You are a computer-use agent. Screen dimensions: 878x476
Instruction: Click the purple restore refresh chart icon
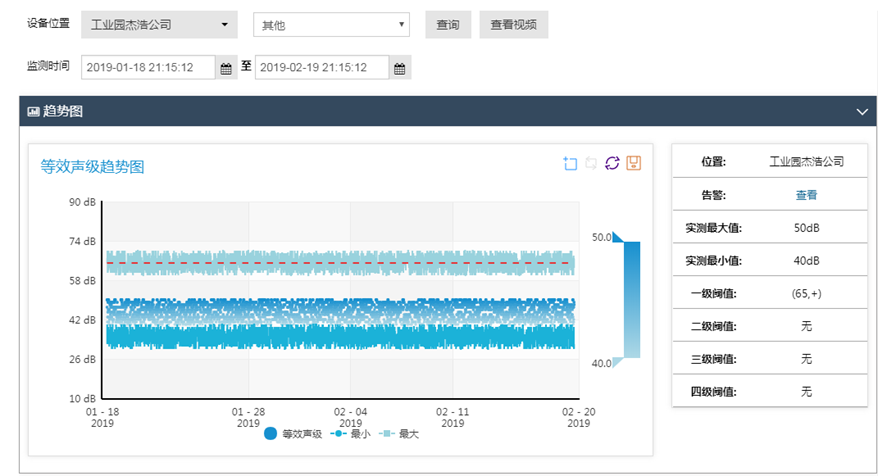[x=612, y=163]
